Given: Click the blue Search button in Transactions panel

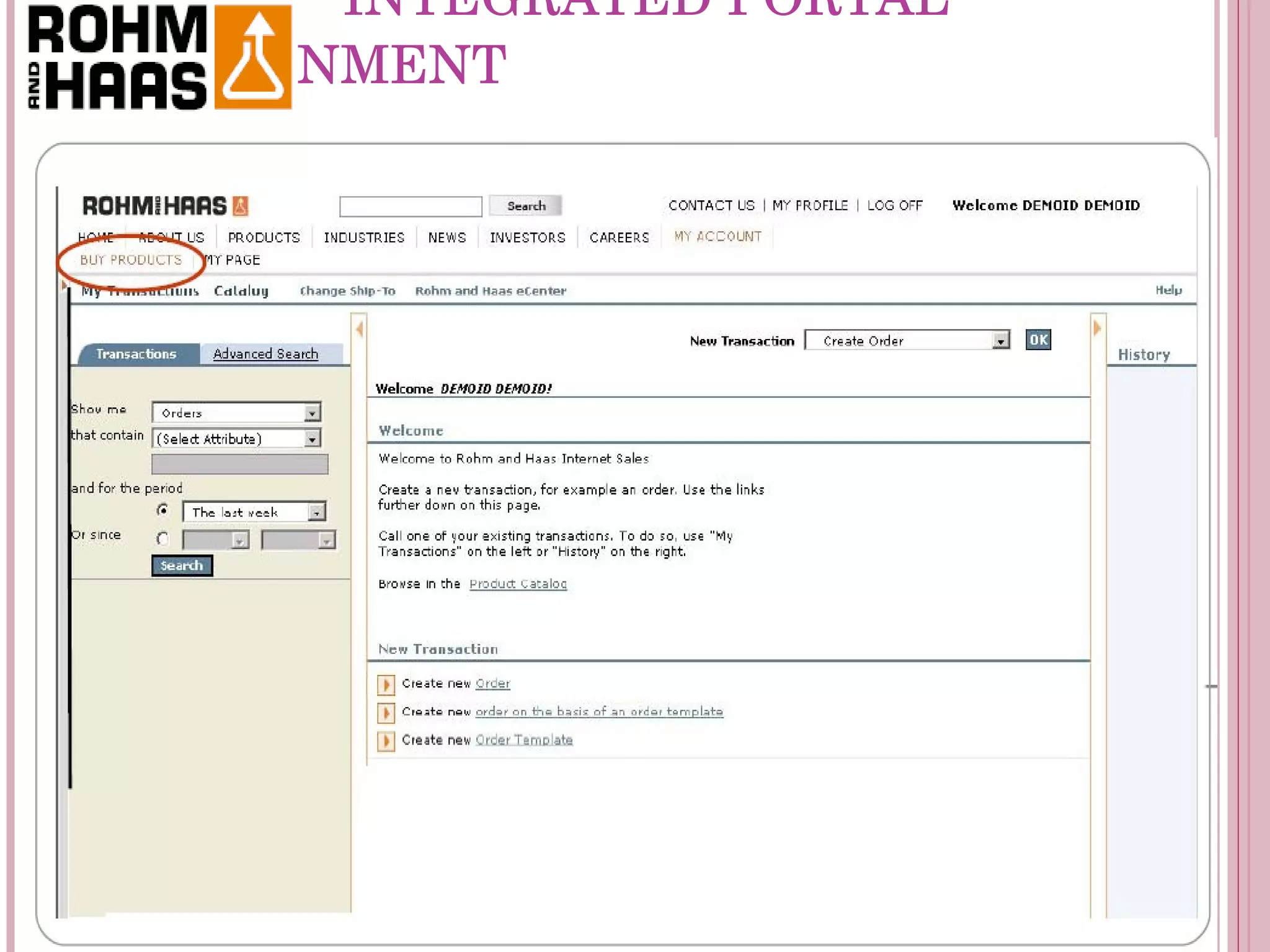Looking at the screenshot, I should click(x=182, y=566).
